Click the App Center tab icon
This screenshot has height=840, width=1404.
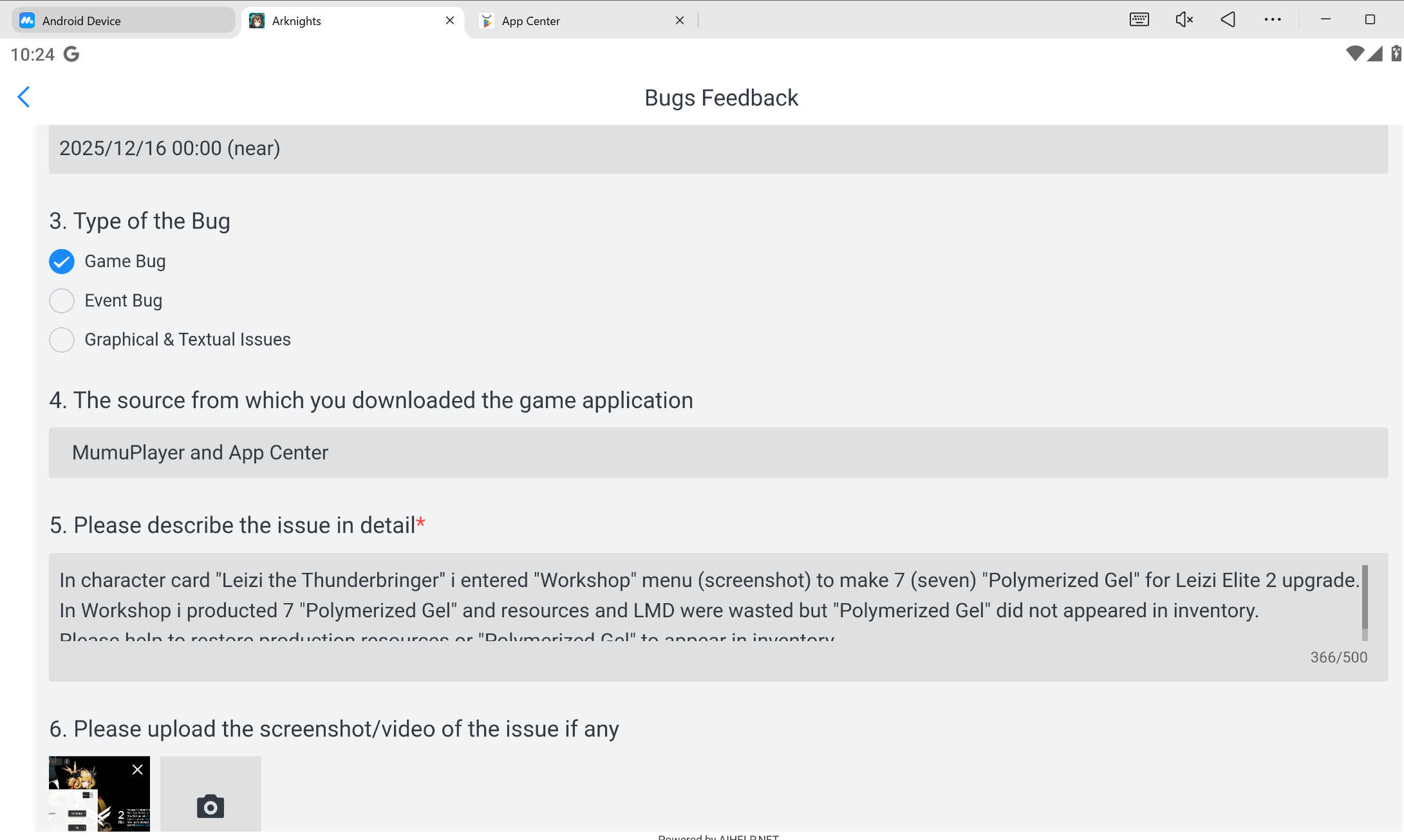point(487,21)
